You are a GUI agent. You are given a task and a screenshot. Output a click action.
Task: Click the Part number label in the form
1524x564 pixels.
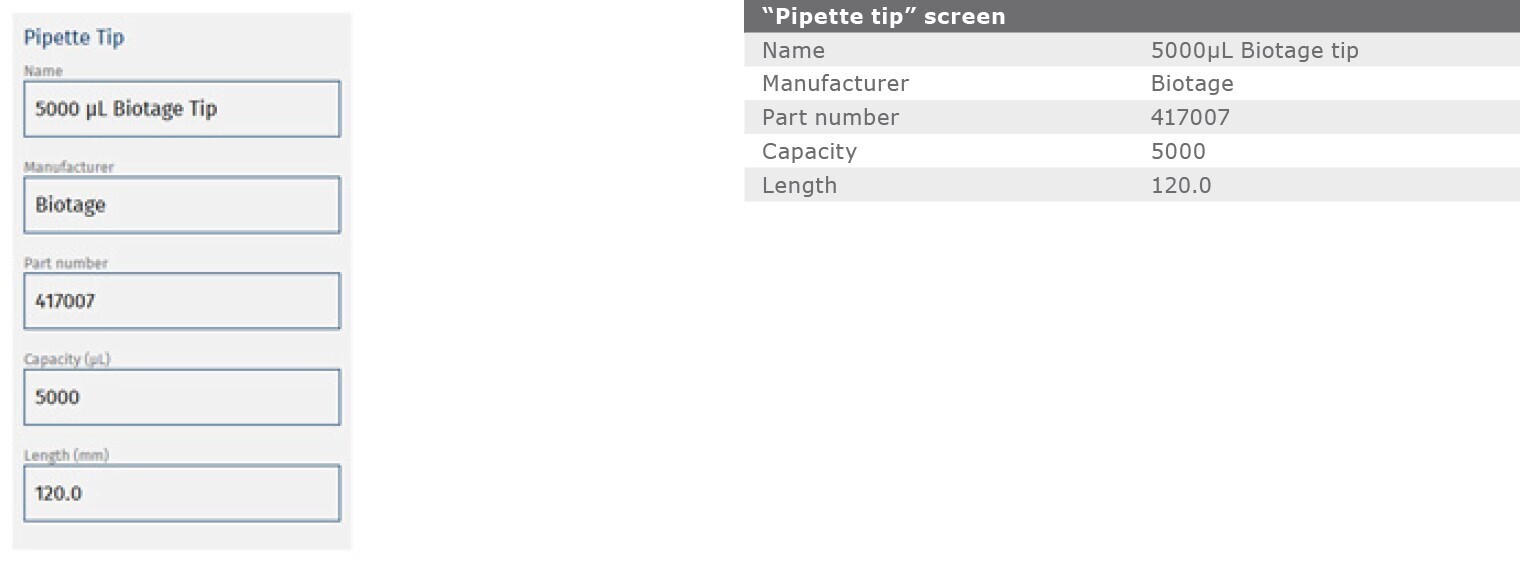click(65, 263)
